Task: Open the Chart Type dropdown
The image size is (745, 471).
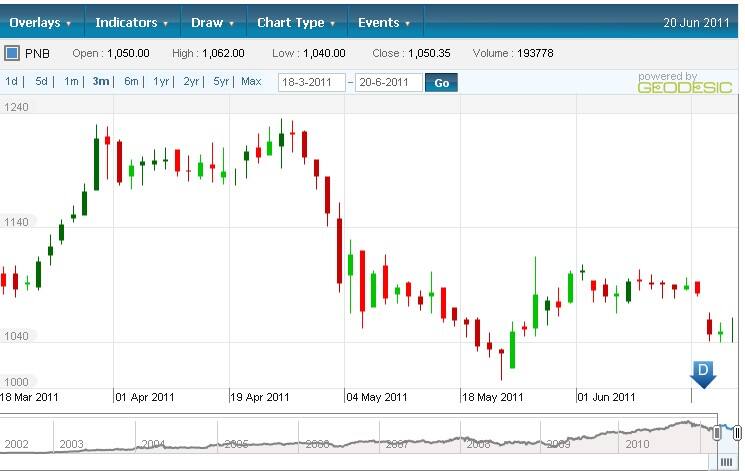Action: point(296,22)
